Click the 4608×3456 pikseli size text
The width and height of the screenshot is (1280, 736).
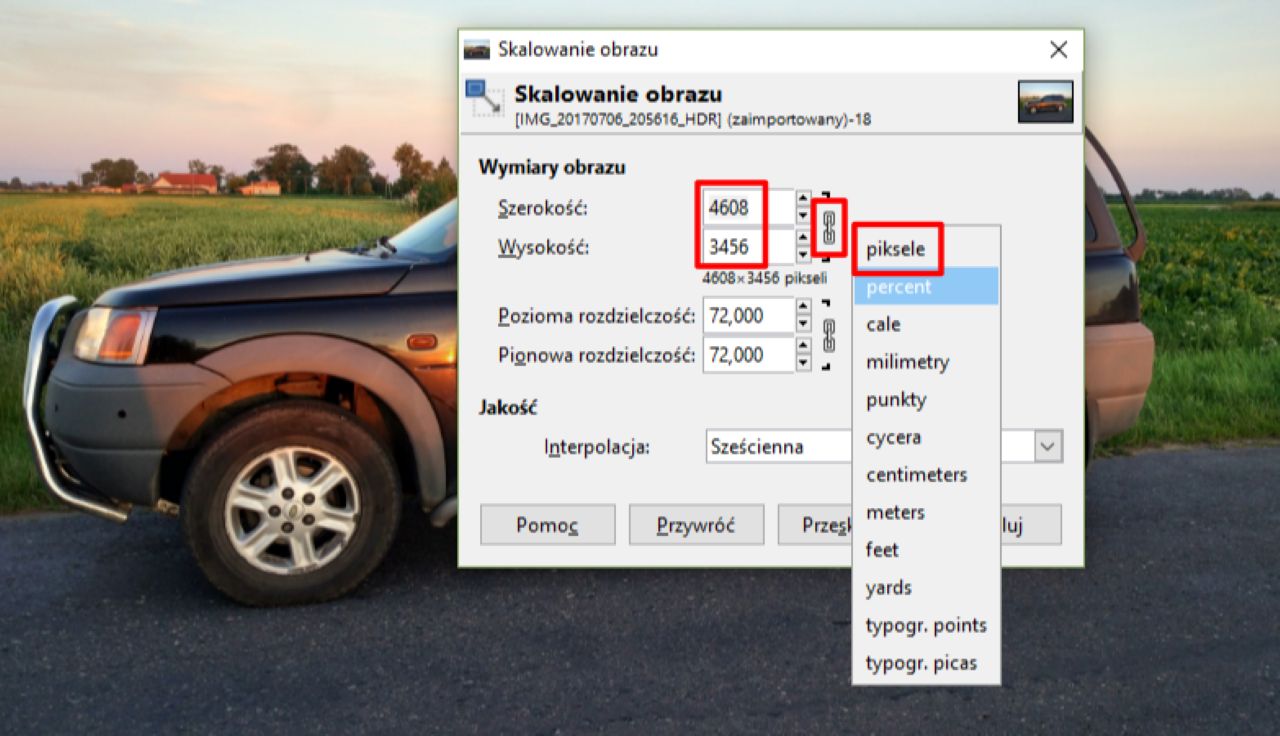765,278
